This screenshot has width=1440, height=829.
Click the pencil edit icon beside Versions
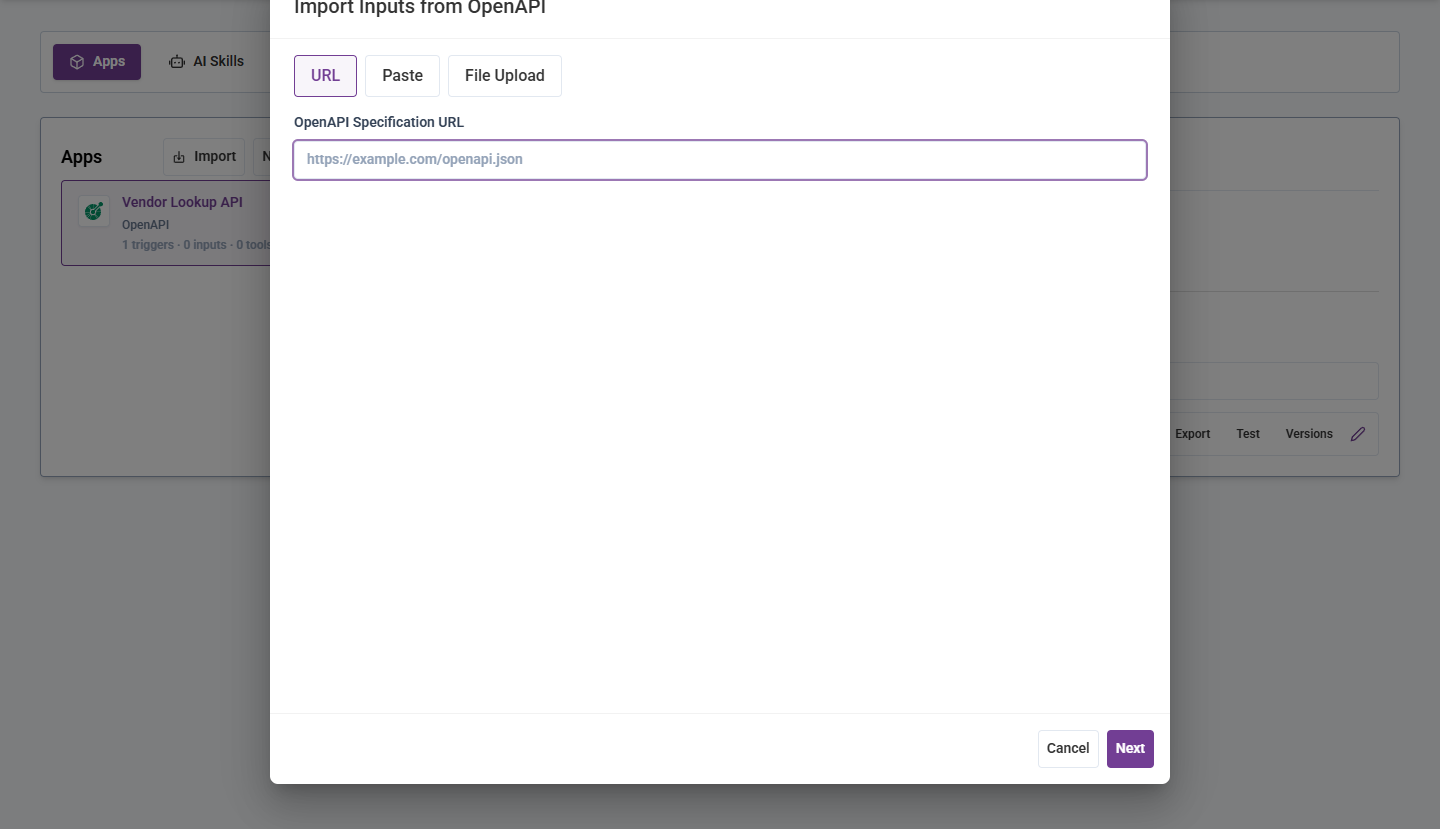click(x=1358, y=434)
